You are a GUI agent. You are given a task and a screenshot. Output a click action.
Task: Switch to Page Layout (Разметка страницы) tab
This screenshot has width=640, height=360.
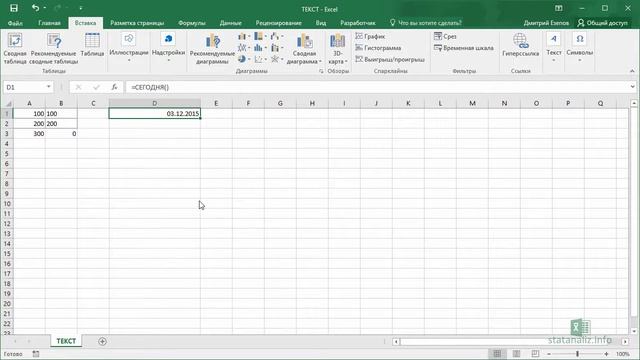coord(137,23)
